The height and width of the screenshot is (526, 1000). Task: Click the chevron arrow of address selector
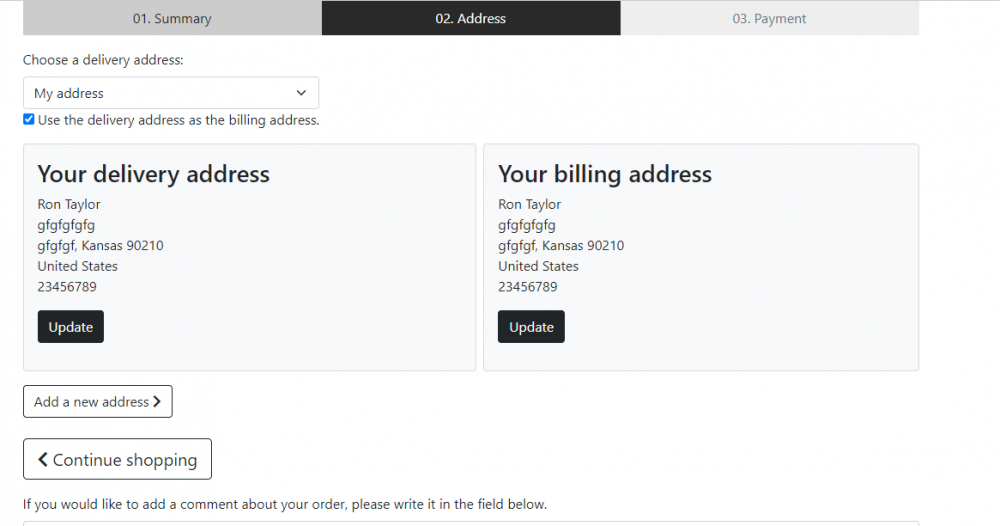[302, 93]
